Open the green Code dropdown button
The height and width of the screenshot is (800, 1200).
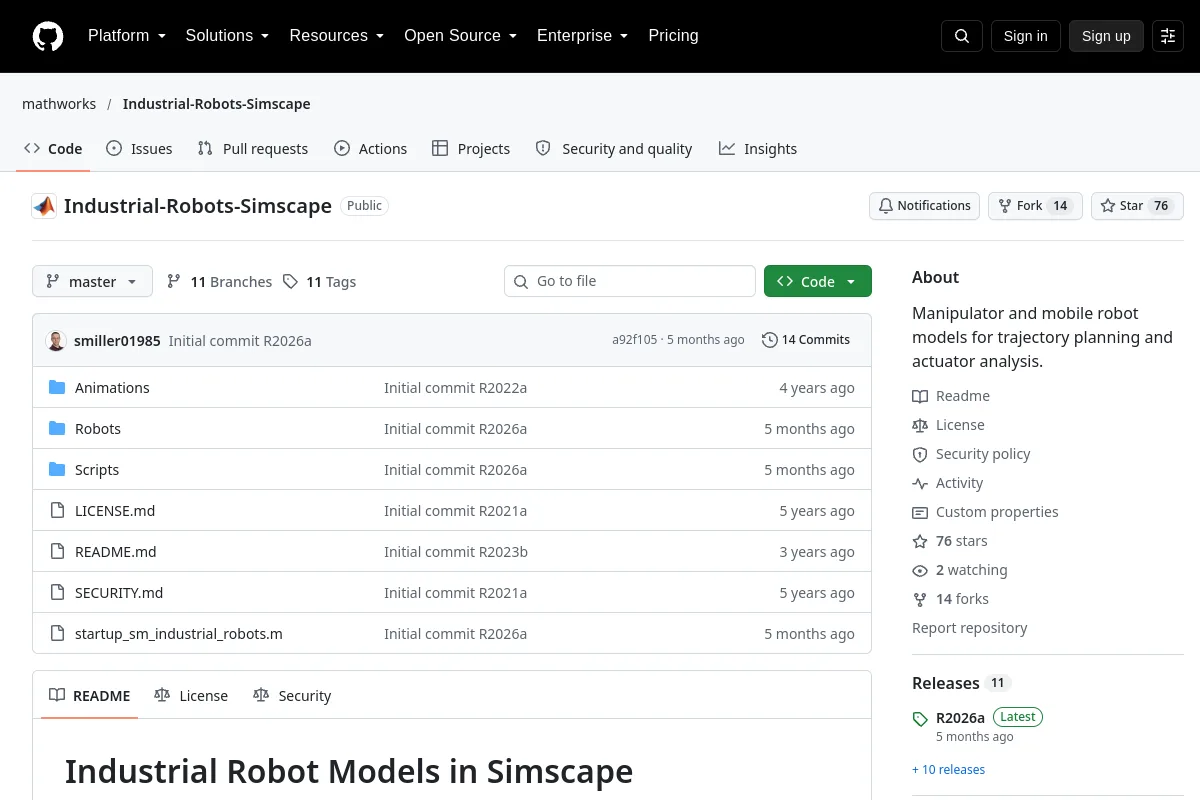pos(818,281)
